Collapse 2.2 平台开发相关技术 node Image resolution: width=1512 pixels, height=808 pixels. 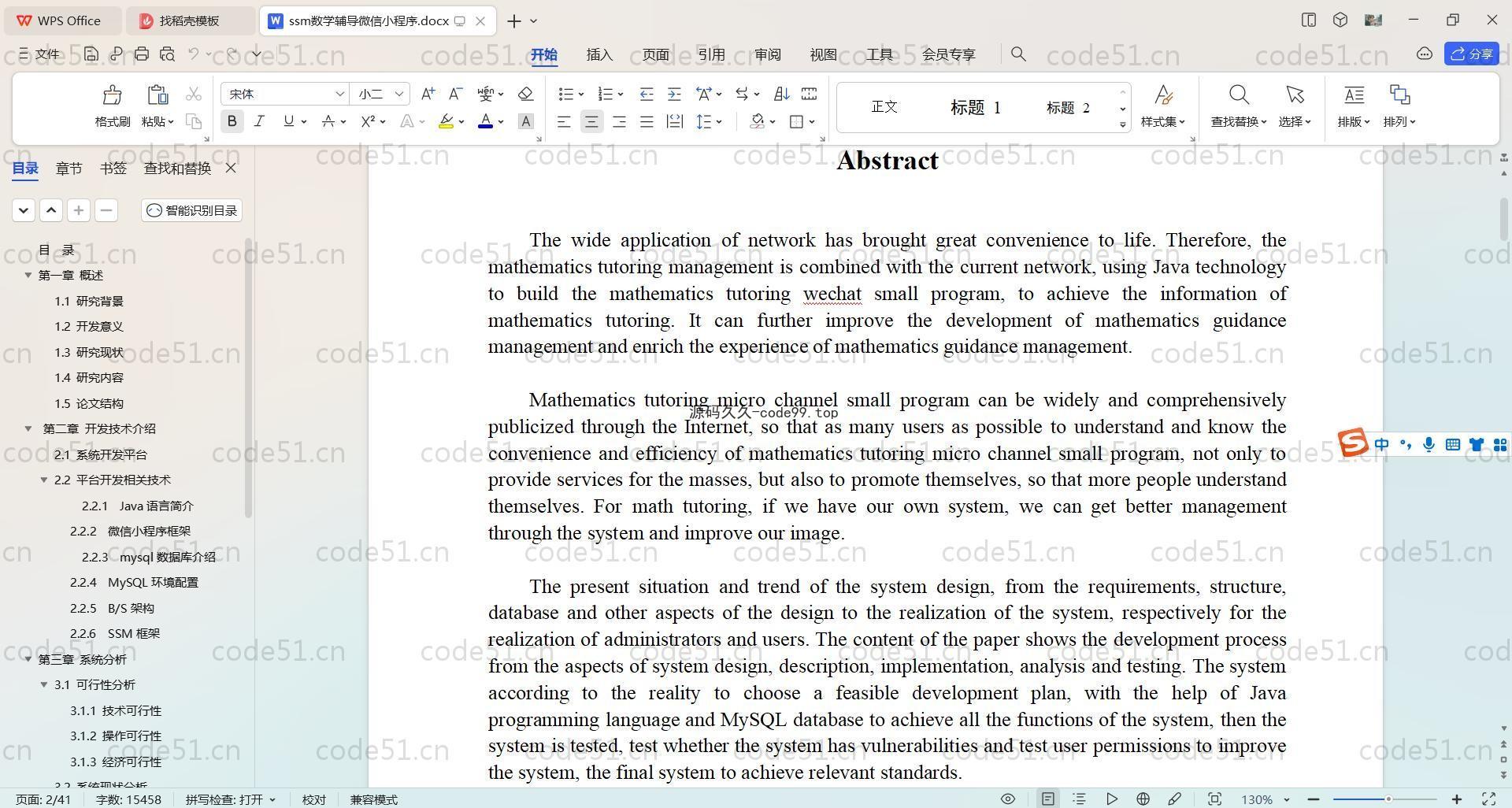click(44, 480)
